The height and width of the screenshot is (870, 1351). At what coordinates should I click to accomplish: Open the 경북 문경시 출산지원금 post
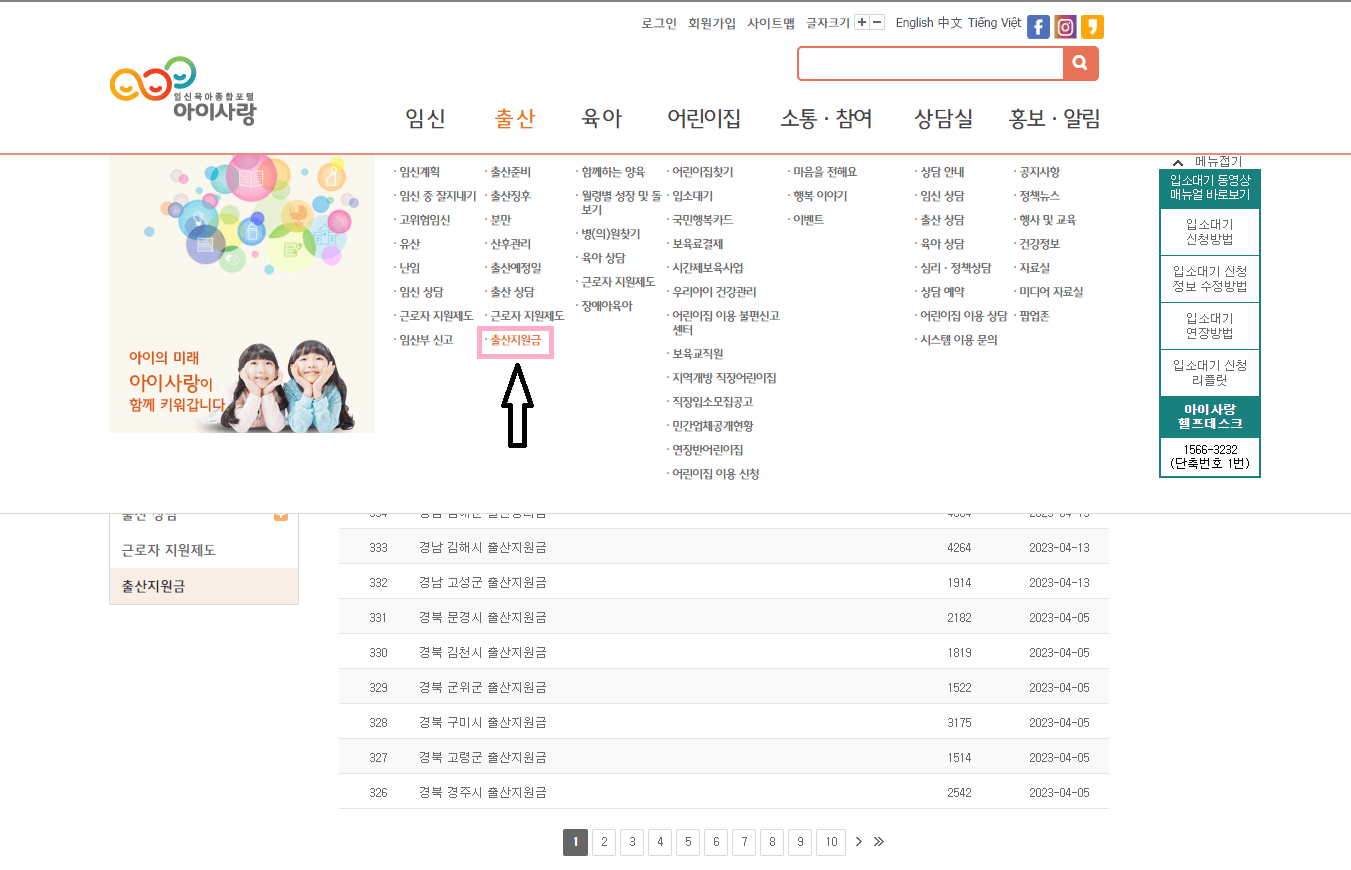click(482, 617)
